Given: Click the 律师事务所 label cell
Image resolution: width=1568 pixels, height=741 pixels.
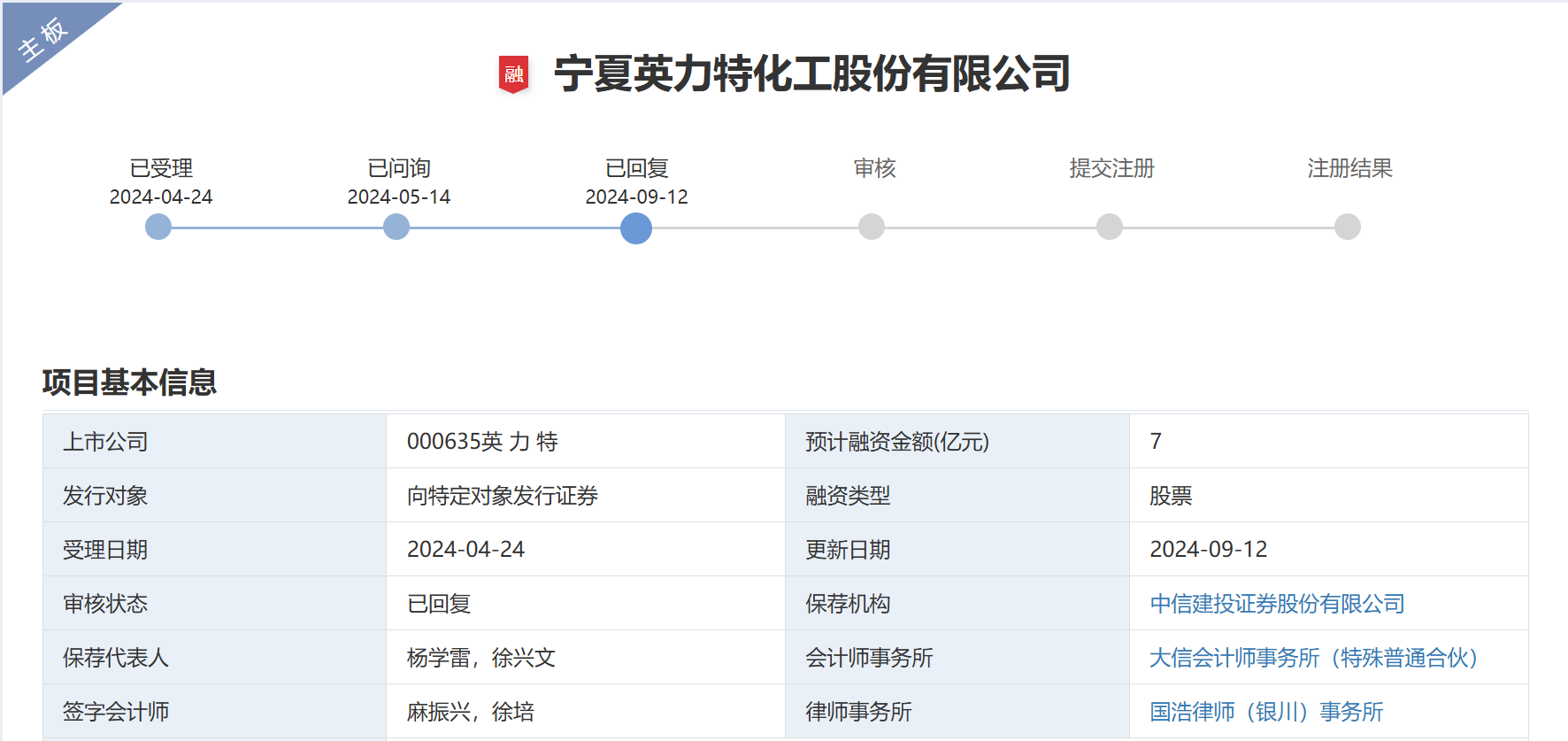Looking at the screenshot, I should click(957, 711).
